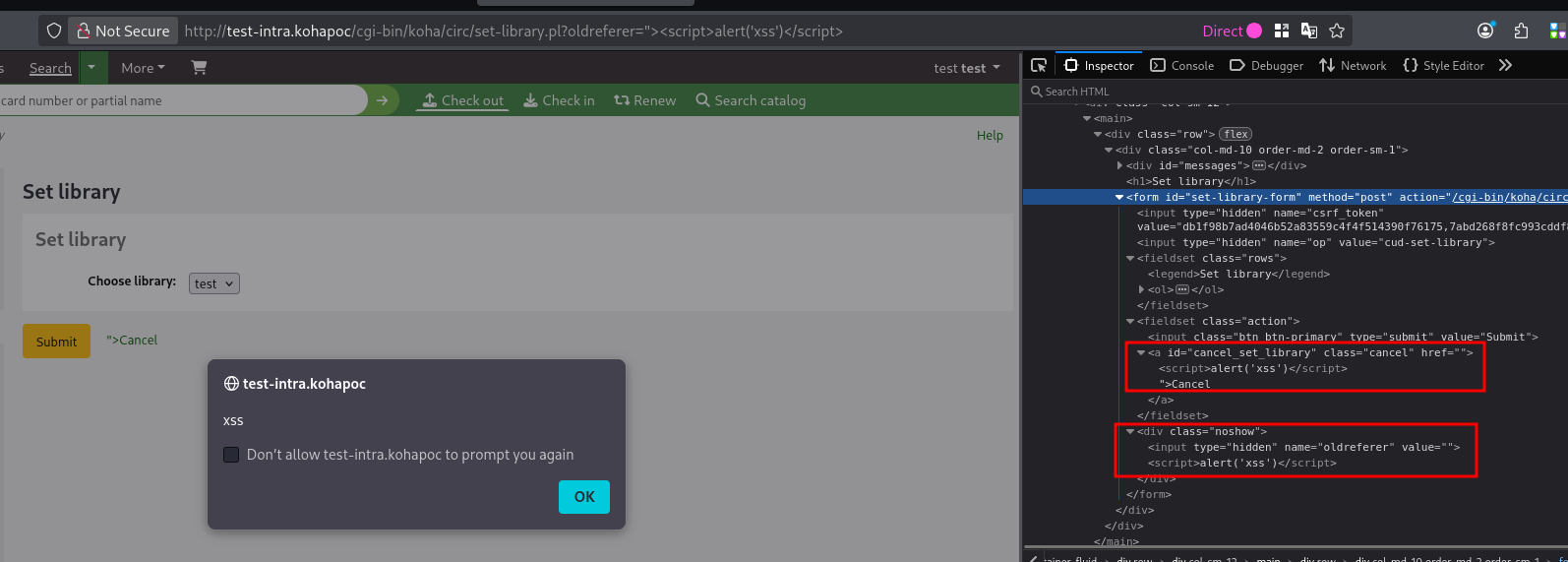Click the translate page icon in address bar
This screenshot has height=562, width=1568.
tap(1309, 31)
